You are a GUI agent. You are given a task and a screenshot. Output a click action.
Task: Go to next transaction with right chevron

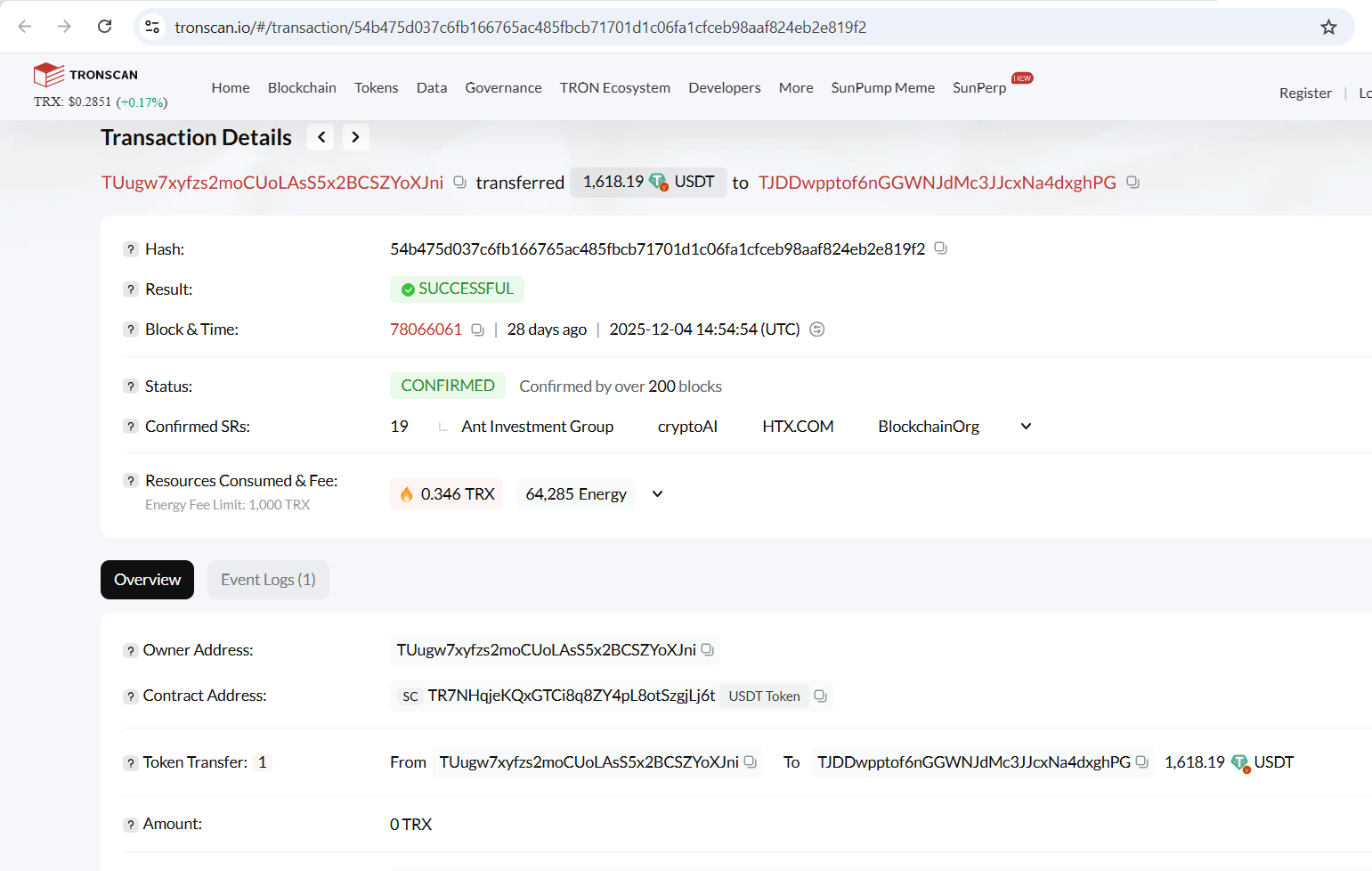[x=355, y=137]
